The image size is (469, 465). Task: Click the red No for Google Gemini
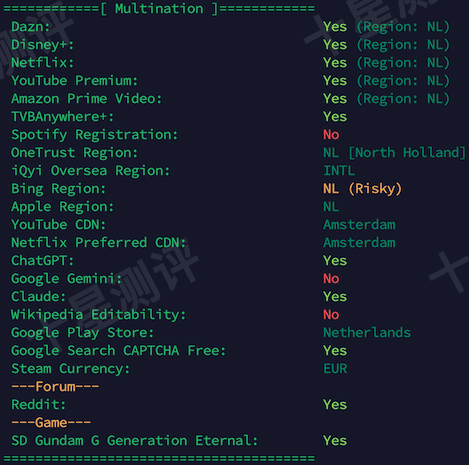tap(331, 278)
